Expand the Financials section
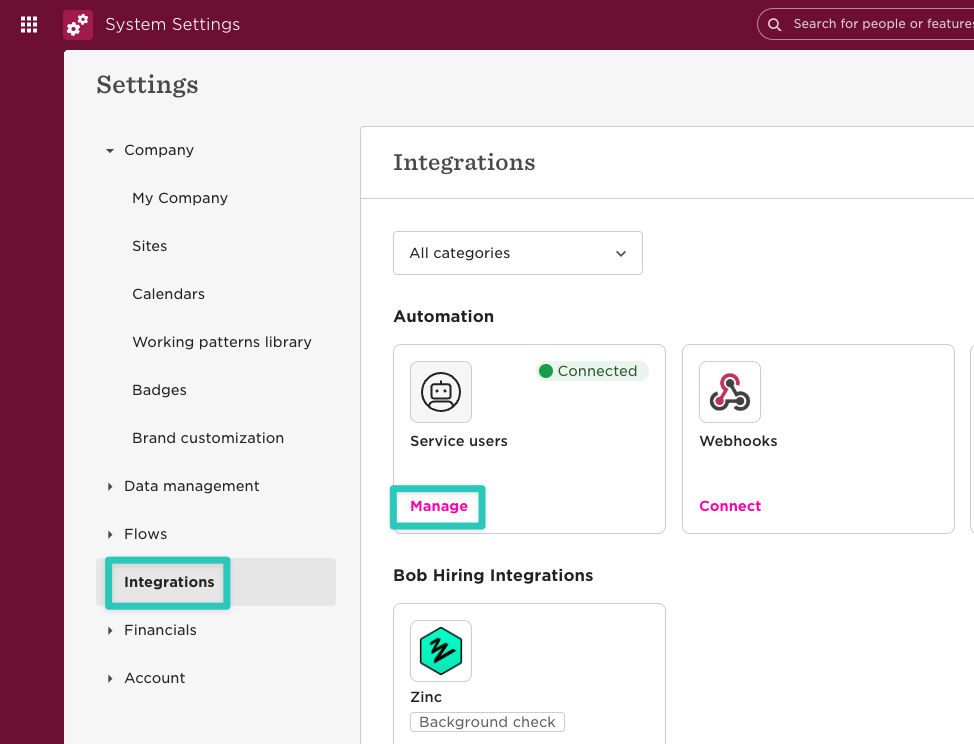Viewport: 974px width, 744px height. (110, 631)
